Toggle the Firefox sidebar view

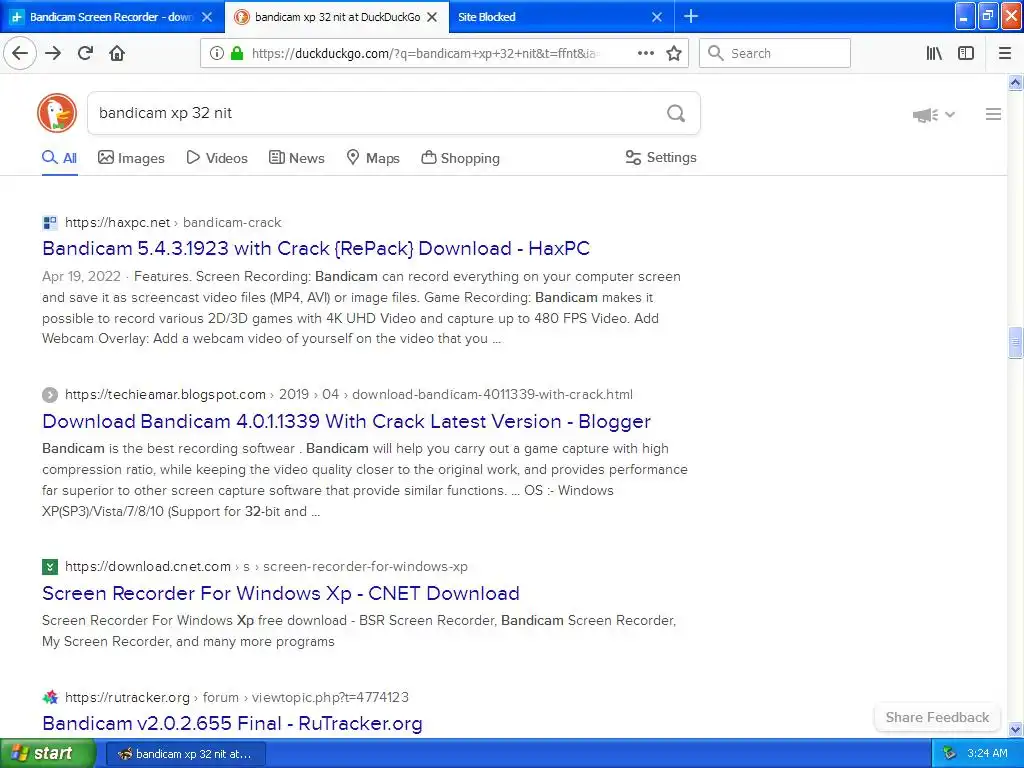[x=966, y=53]
